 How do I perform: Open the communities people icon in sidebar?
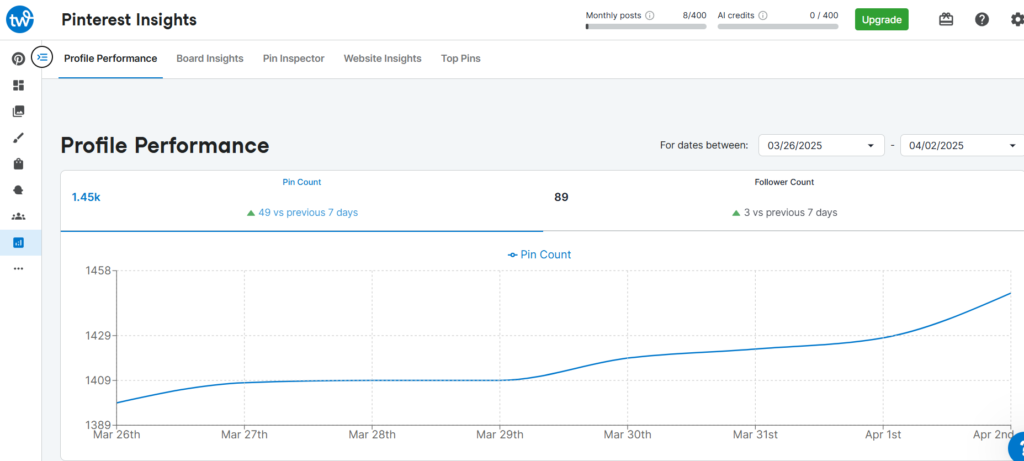18,216
